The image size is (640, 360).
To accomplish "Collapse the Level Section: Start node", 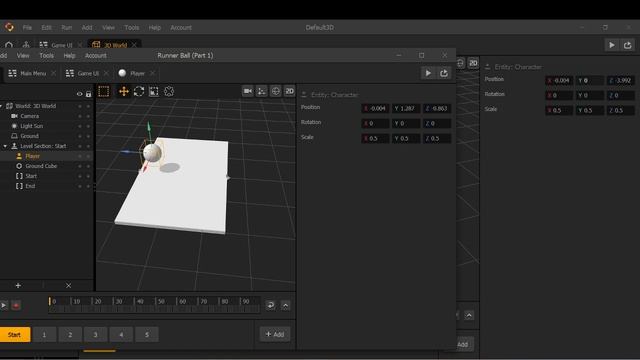I will [5, 146].
